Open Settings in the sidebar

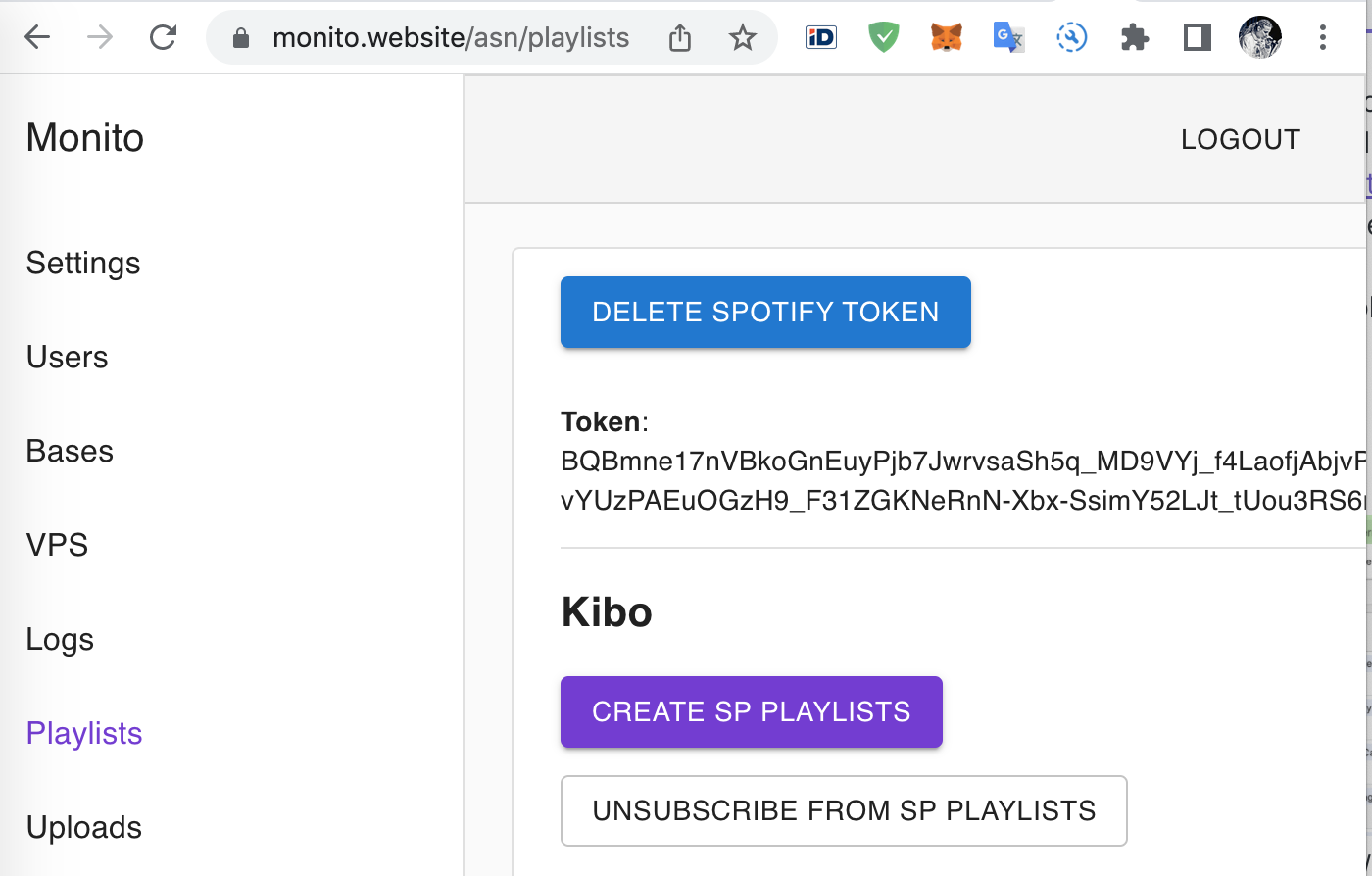click(83, 264)
